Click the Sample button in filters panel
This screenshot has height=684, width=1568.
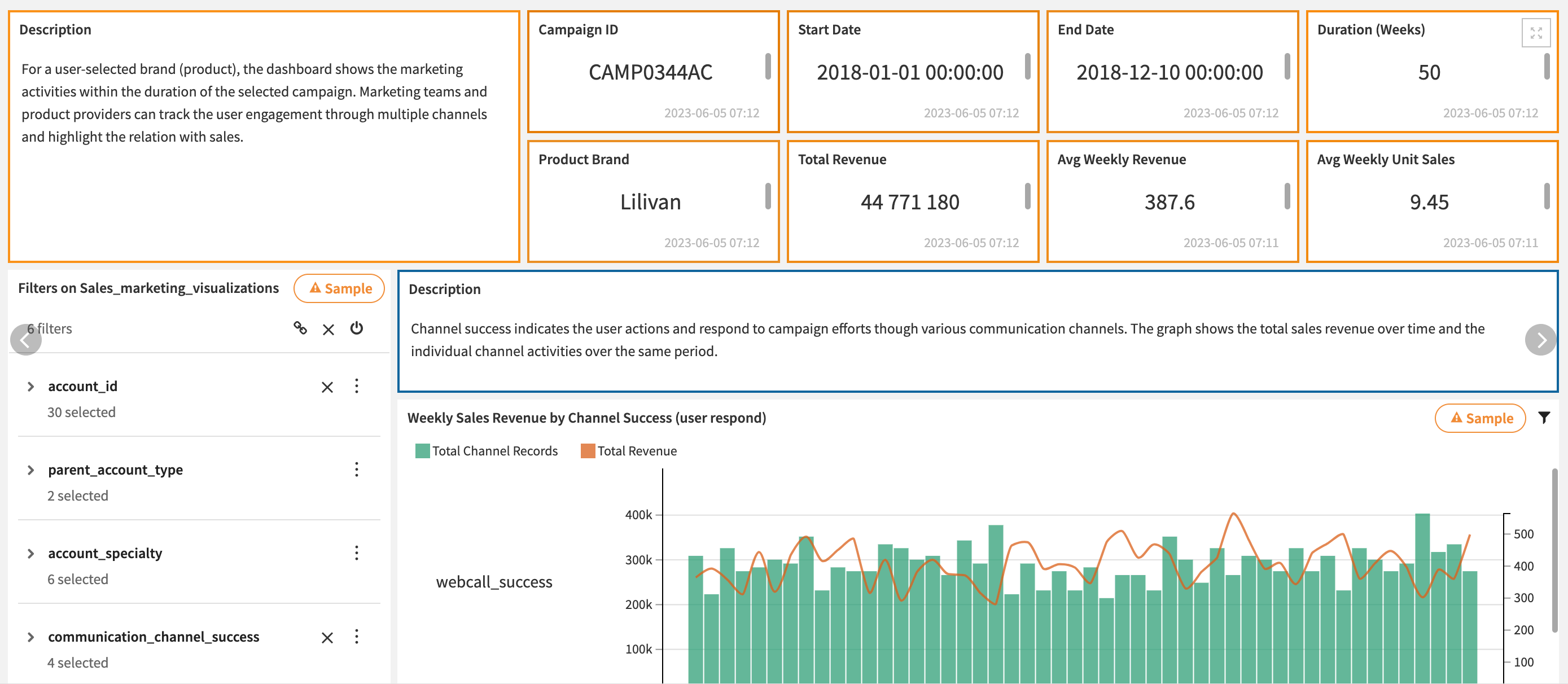click(339, 288)
